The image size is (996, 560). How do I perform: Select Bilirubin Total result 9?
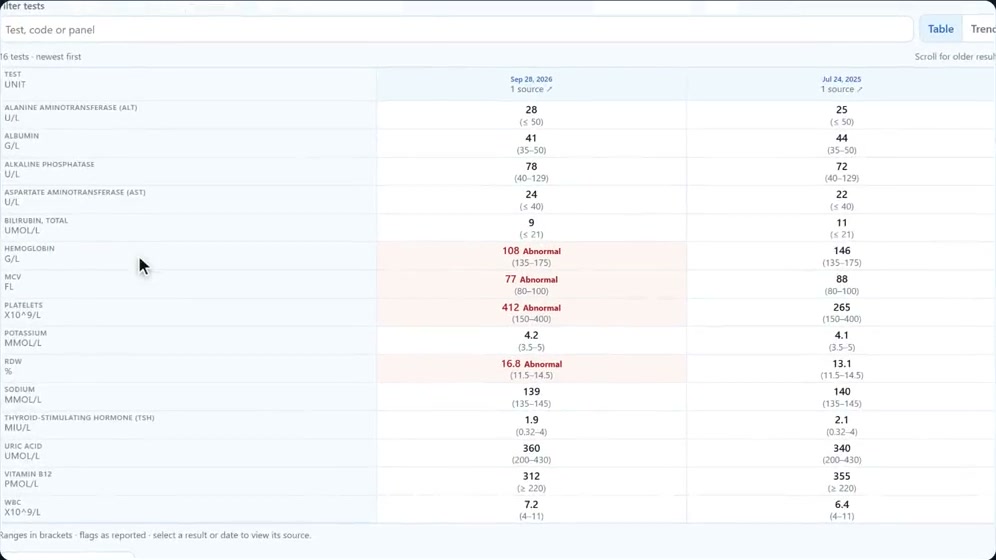click(531, 223)
